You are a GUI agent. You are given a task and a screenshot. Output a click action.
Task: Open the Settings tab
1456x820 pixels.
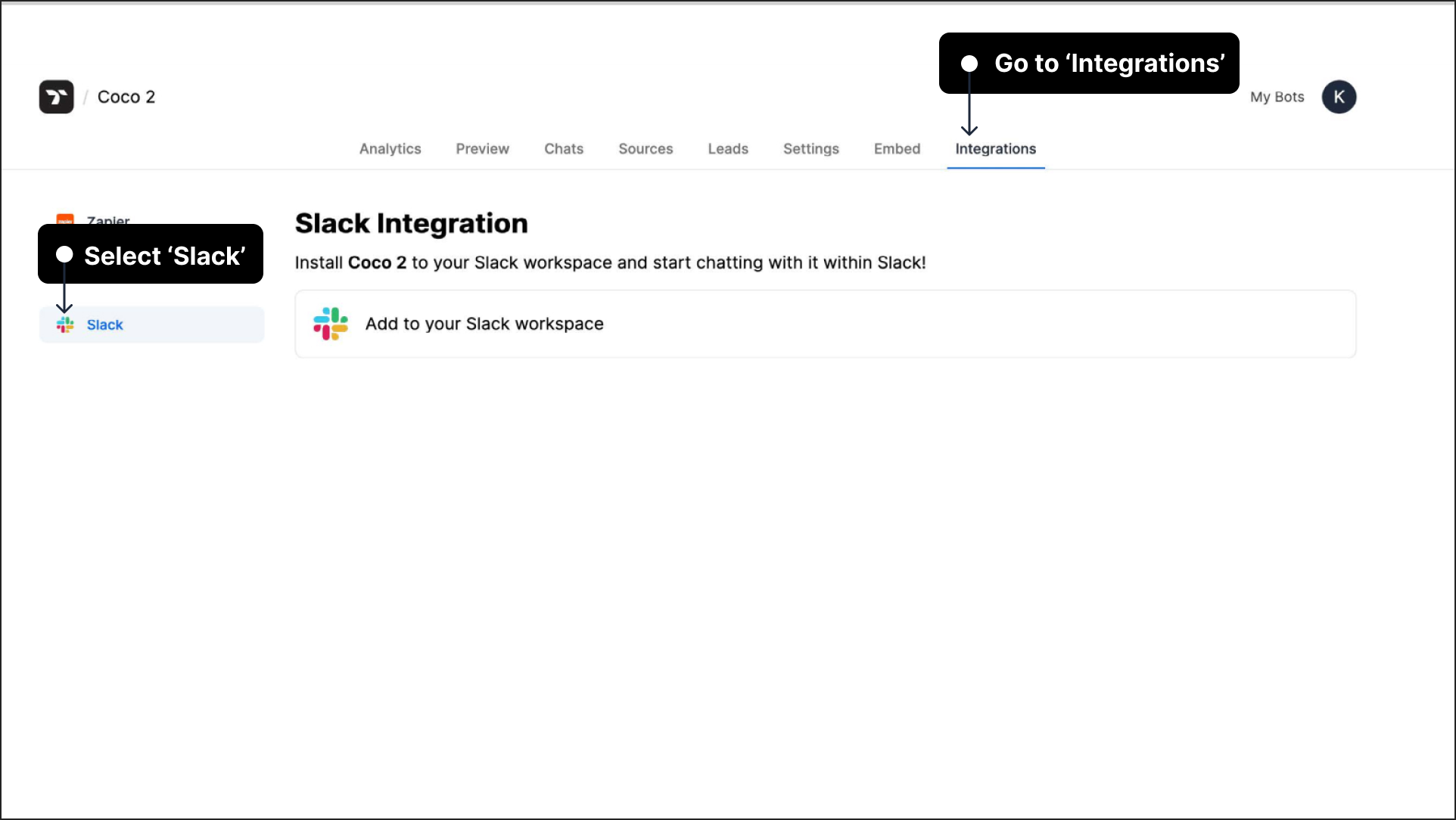811,149
